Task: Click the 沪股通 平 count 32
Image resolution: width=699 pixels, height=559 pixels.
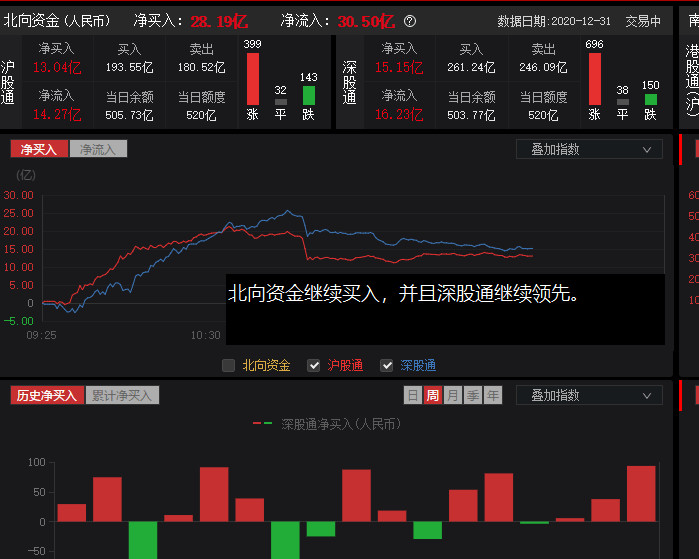Action: pos(280,90)
